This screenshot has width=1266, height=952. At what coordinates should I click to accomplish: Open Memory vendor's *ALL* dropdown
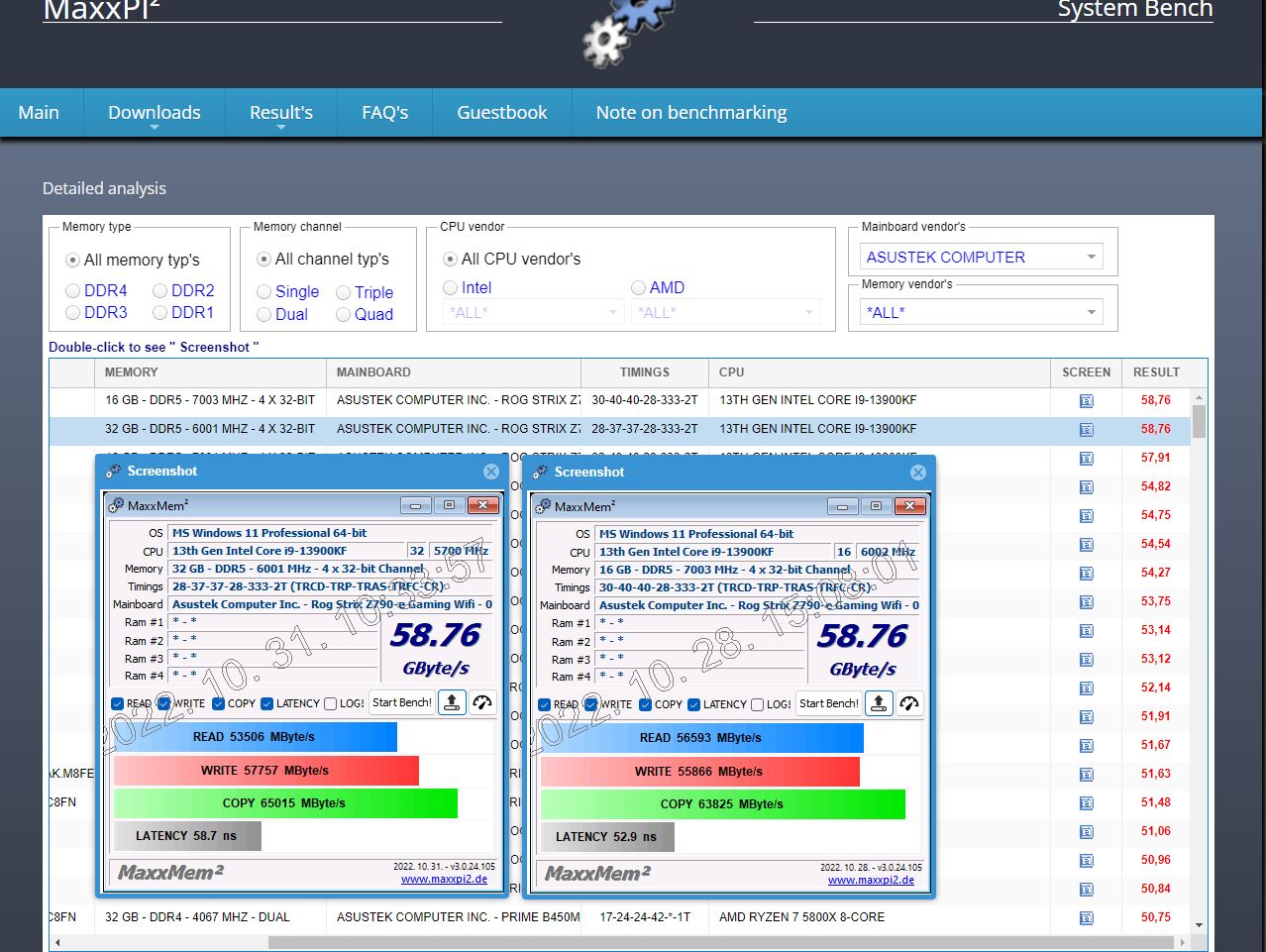(x=982, y=313)
